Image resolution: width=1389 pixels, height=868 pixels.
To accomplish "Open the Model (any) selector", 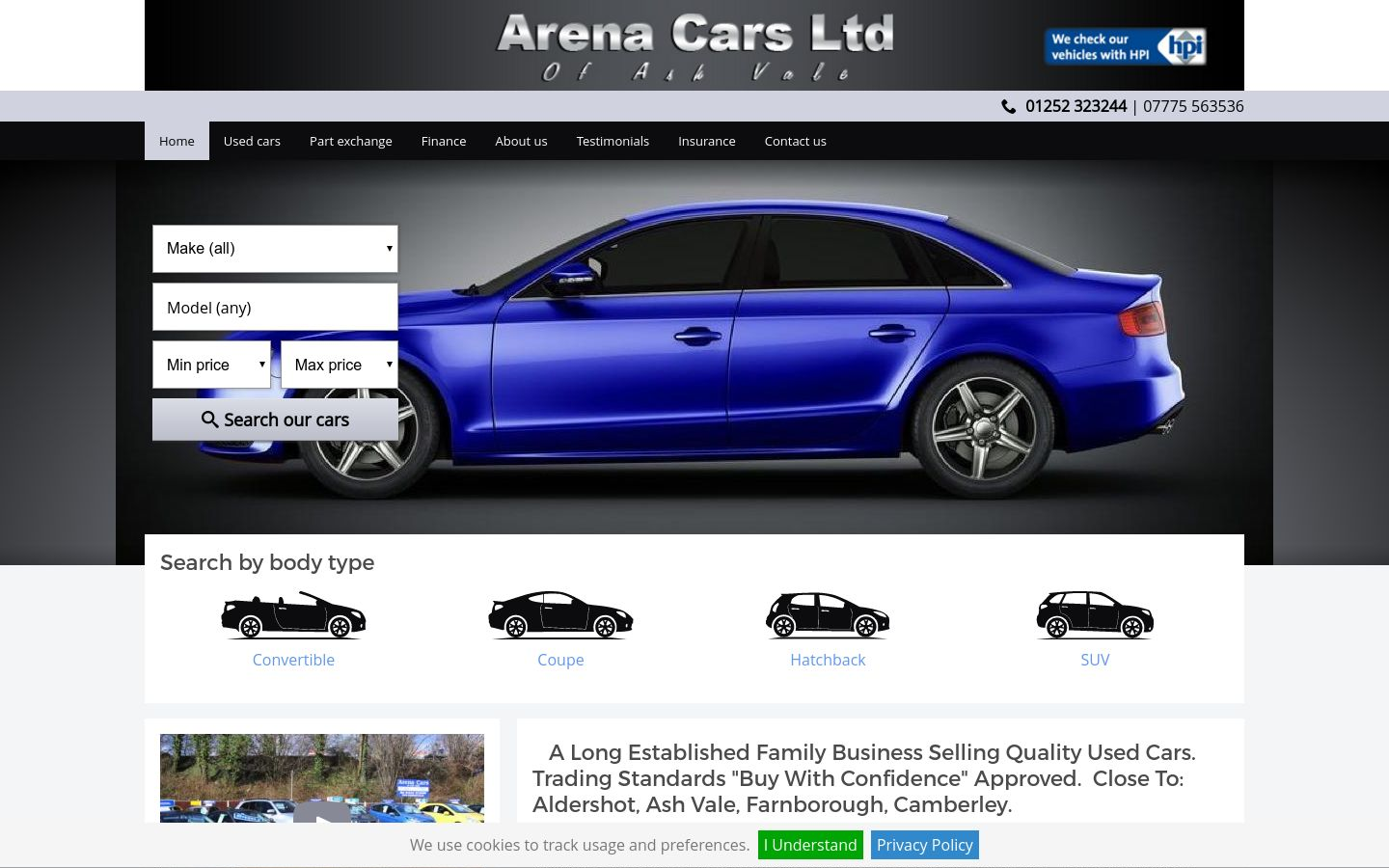I will (x=275, y=307).
